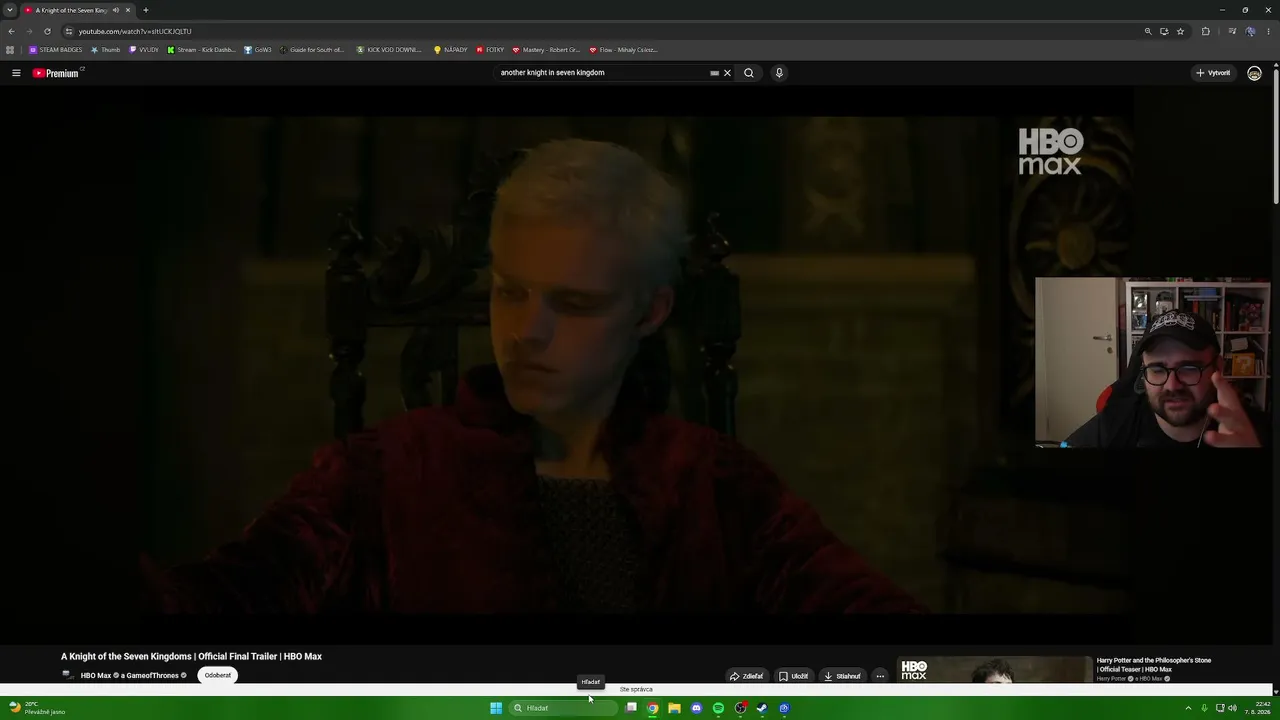Open the FOTKY bookmark

click(x=490, y=50)
